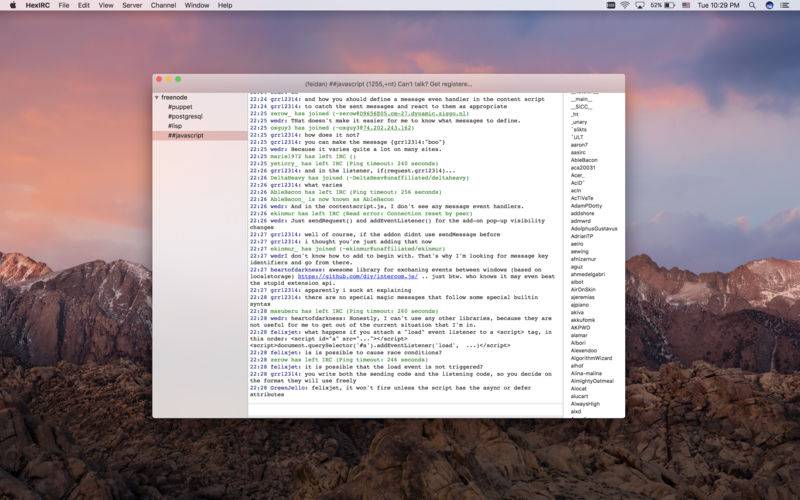Open Spotlight search magnifier icon
Viewport: 800px width, 500px height.
coord(753,5)
